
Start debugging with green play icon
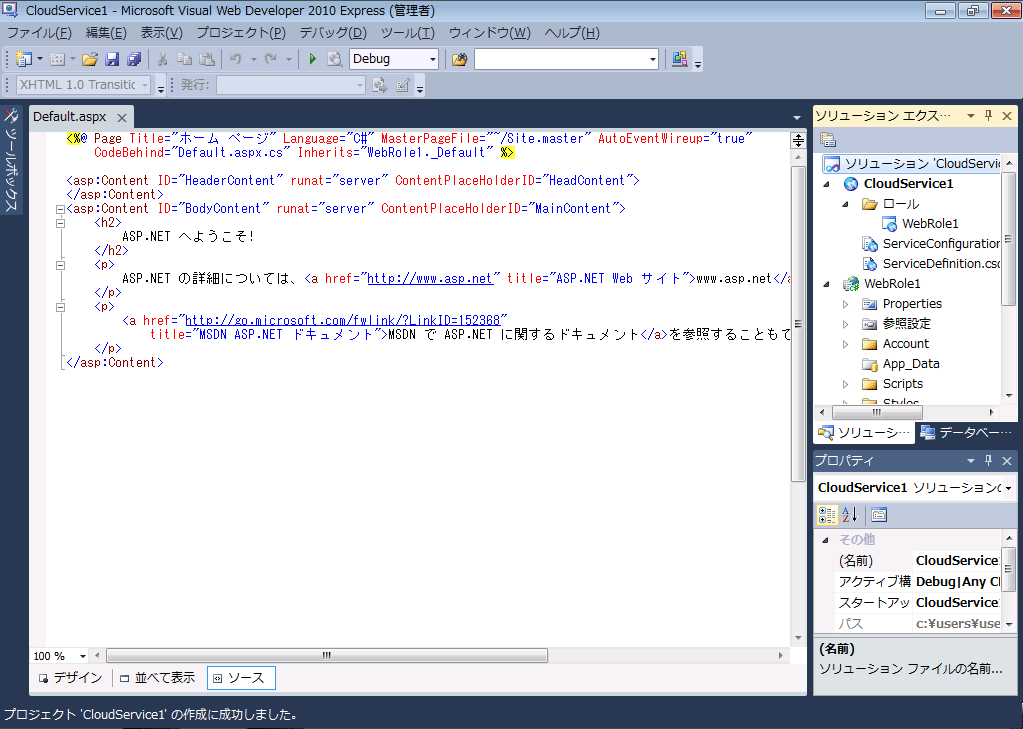click(313, 59)
